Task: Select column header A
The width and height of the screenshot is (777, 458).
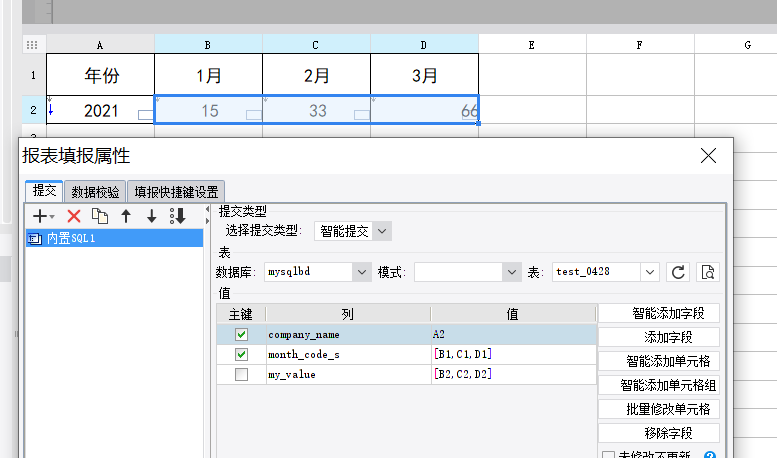Action: click(100, 45)
